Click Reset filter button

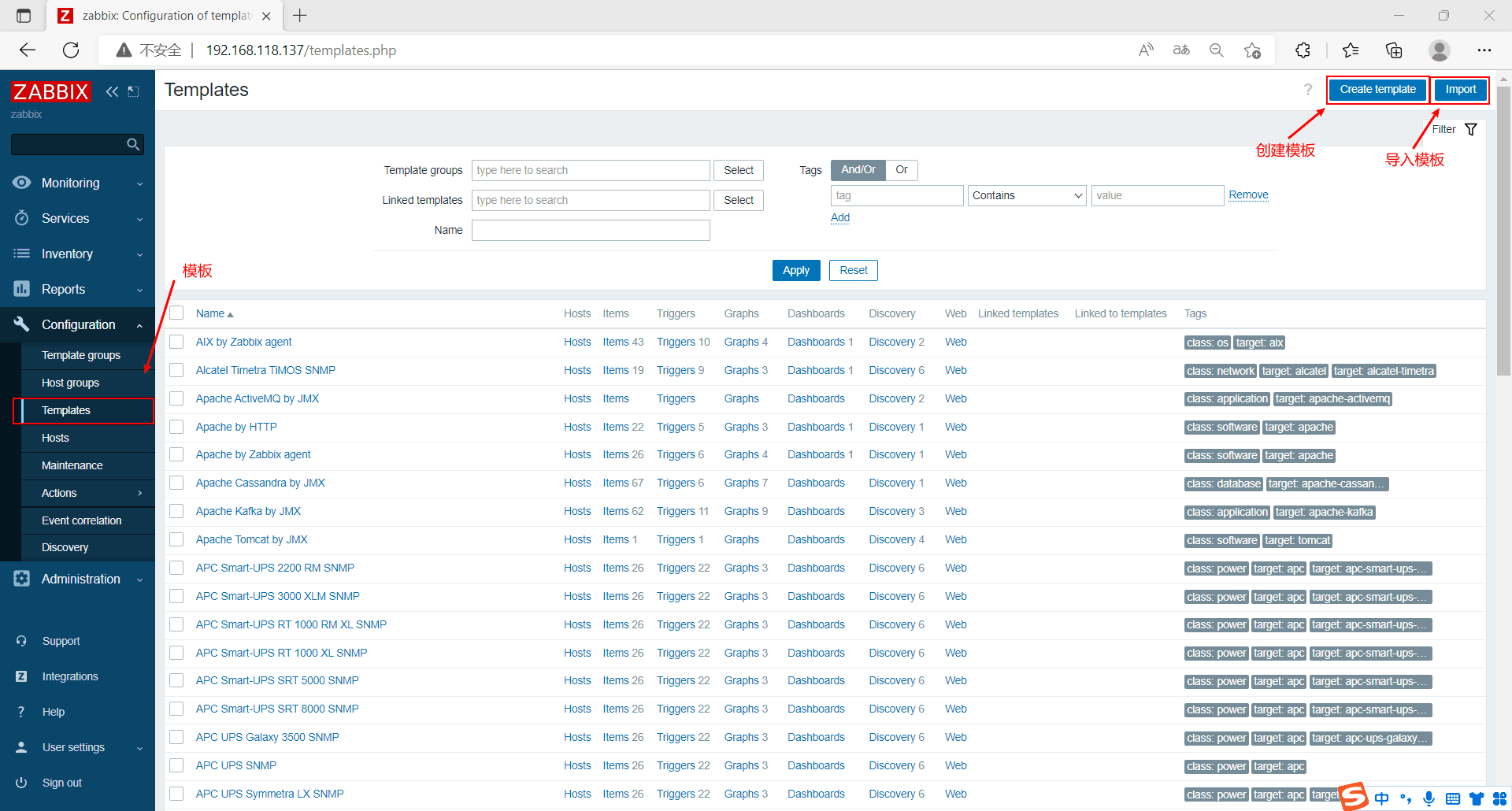point(854,270)
